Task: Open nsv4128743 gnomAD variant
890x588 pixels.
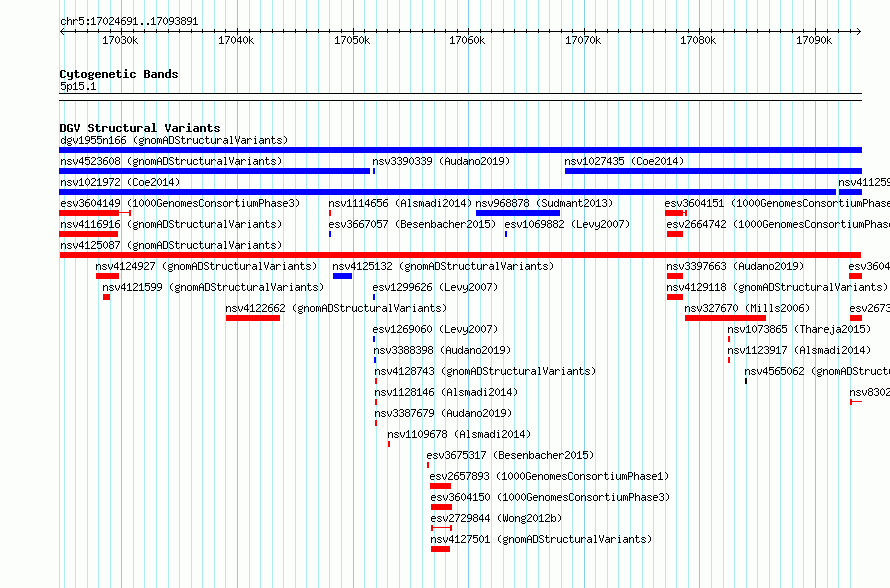Action: pos(485,371)
